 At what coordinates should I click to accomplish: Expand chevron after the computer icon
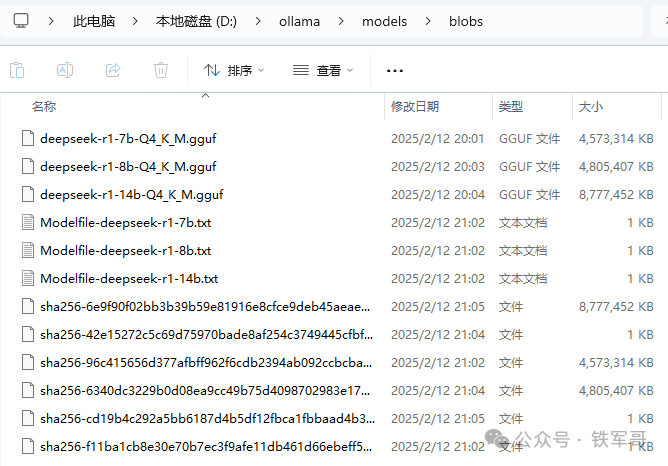point(51,21)
